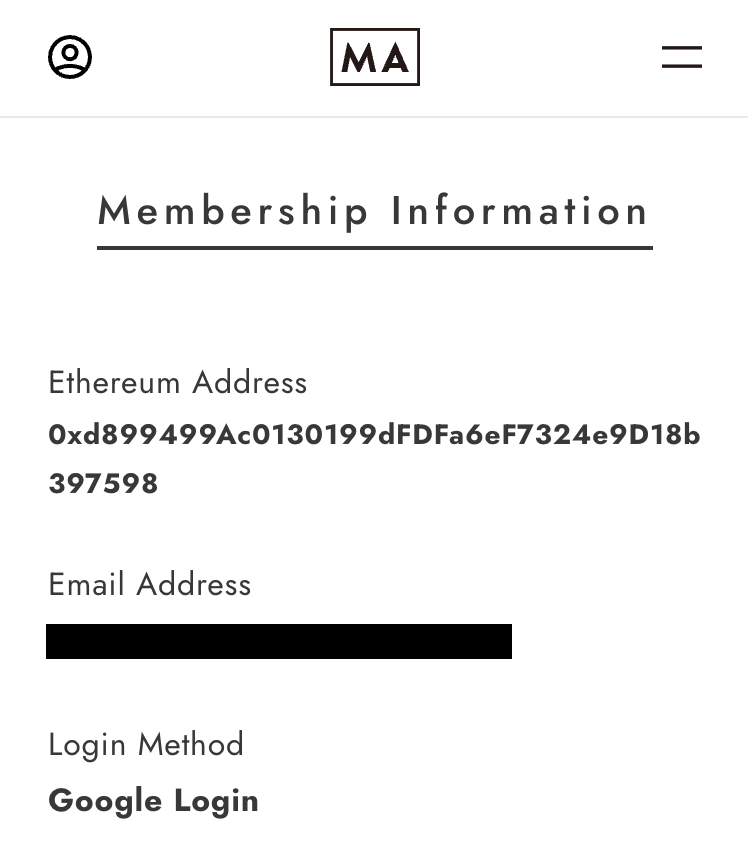Click the bold word "Login" after Google
The width and height of the screenshot is (748, 852).
(216, 801)
